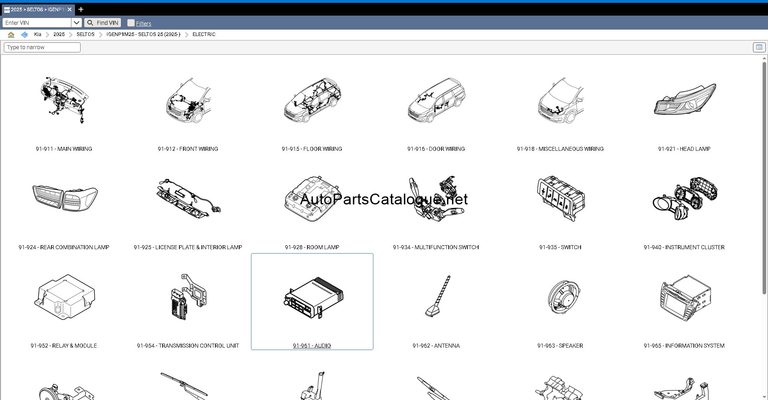Viewport: 768px width, 400px height.
Task: Select the 91-961 Audio unit illustration
Action: click(312, 297)
